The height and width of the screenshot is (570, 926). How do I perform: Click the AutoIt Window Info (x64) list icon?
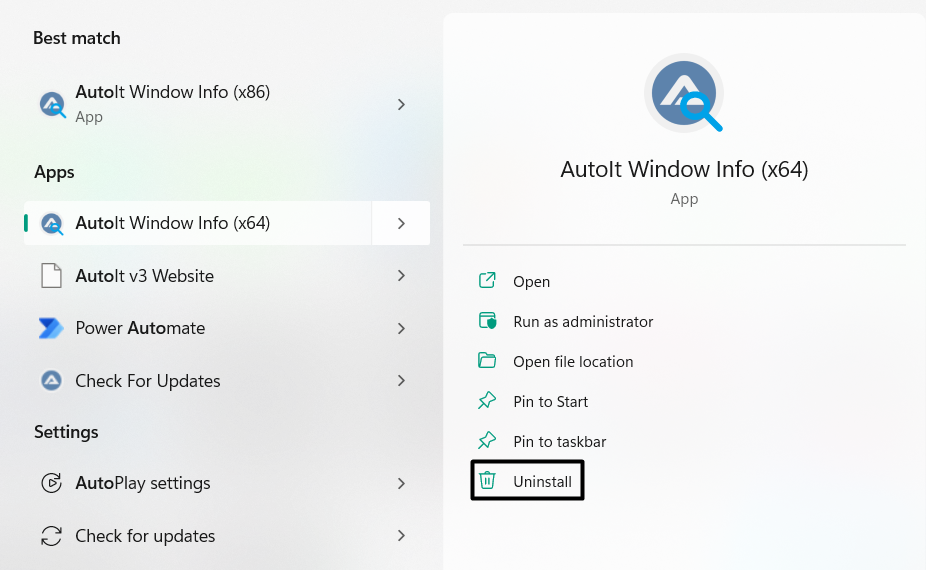52,224
